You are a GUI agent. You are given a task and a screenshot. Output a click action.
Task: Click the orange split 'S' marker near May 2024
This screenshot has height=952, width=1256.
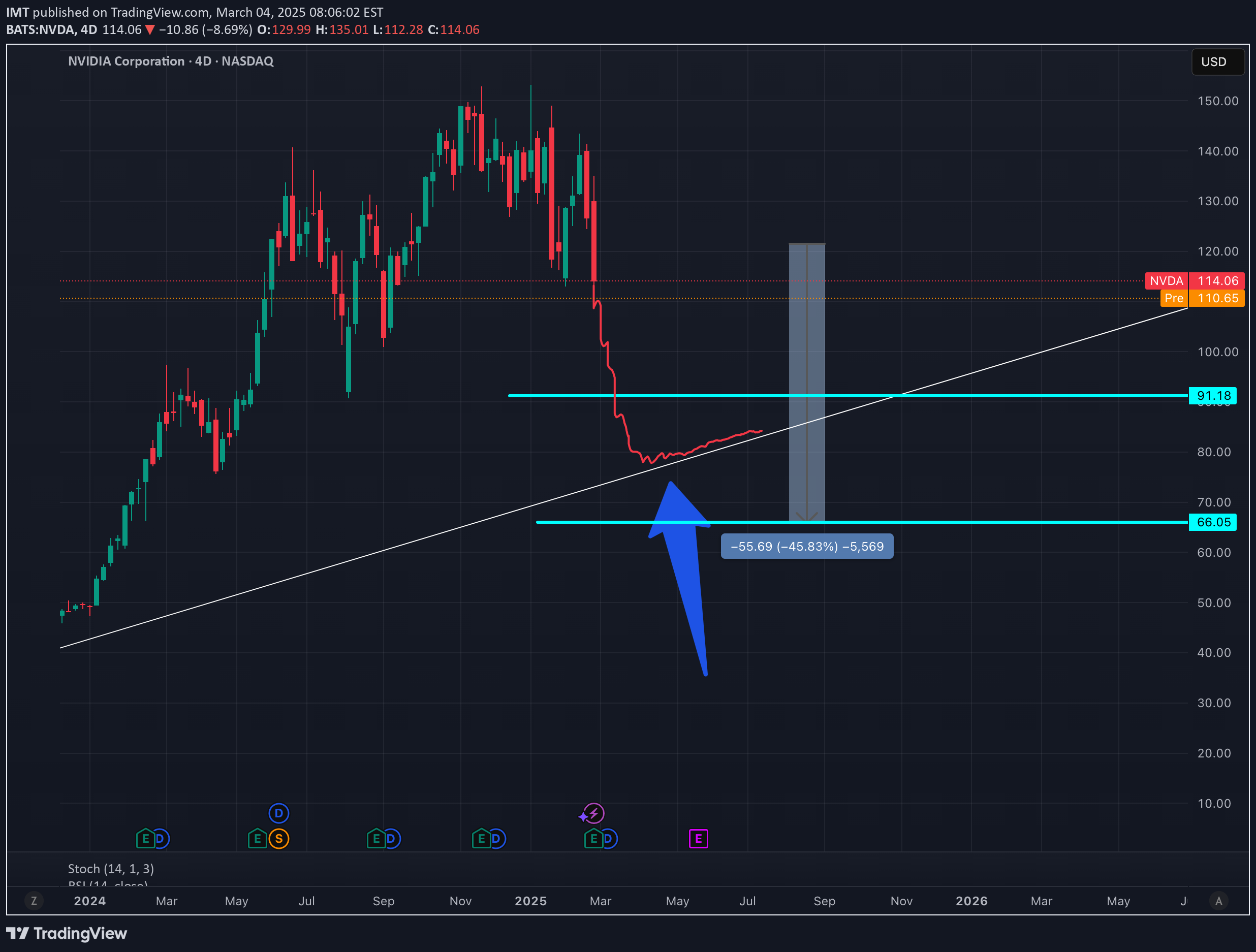coord(279,839)
